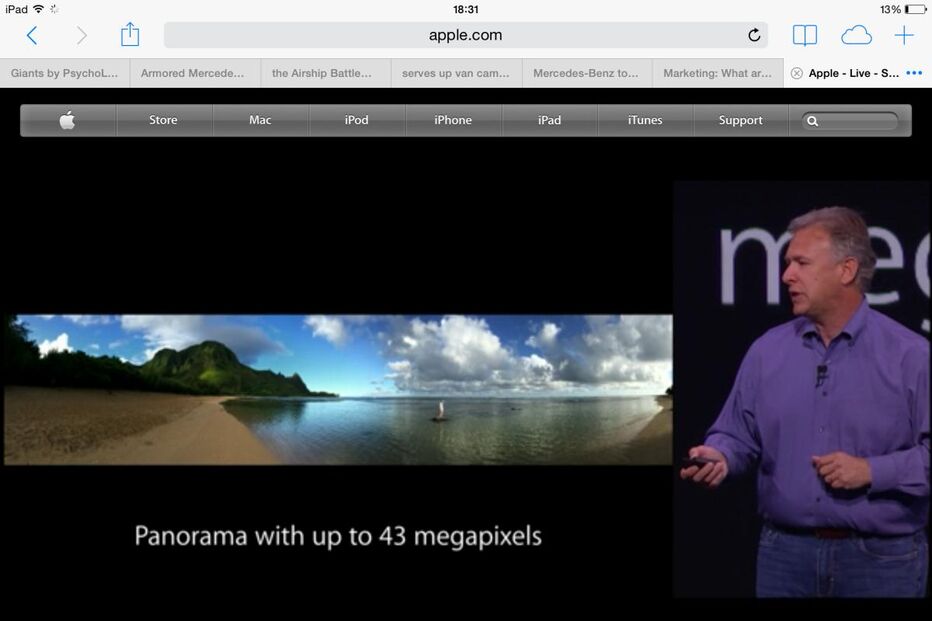Tap the apple.com address bar

pyautogui.click(x=465, y=36)
